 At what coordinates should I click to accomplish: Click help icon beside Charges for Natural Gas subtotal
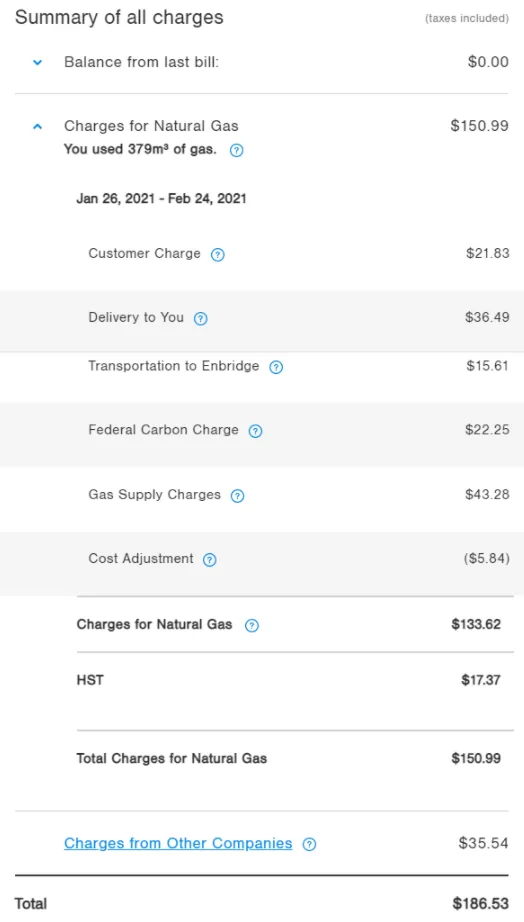(x=252, y=626)
